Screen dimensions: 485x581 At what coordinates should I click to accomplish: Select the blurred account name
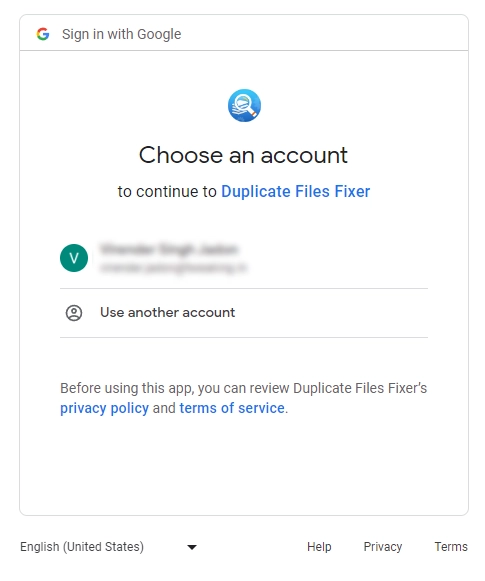click(x=169, y=249)
